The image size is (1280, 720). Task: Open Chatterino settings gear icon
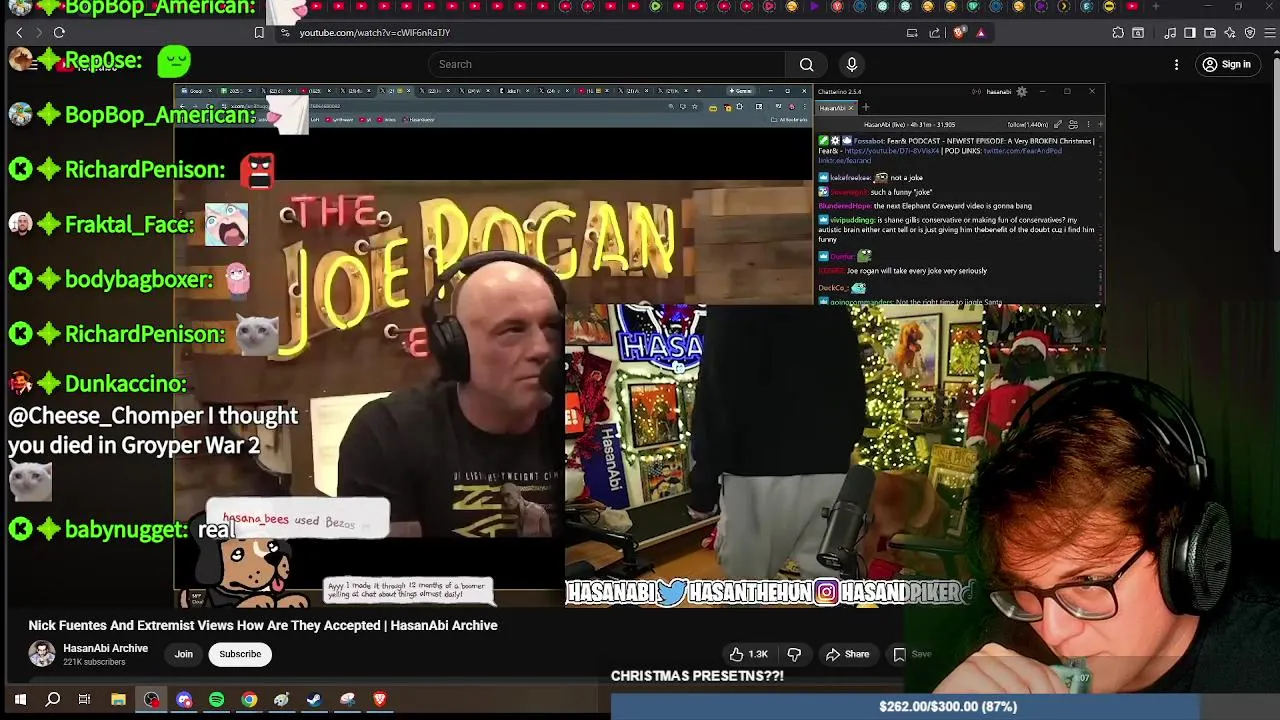click(x=1021, y=92)
